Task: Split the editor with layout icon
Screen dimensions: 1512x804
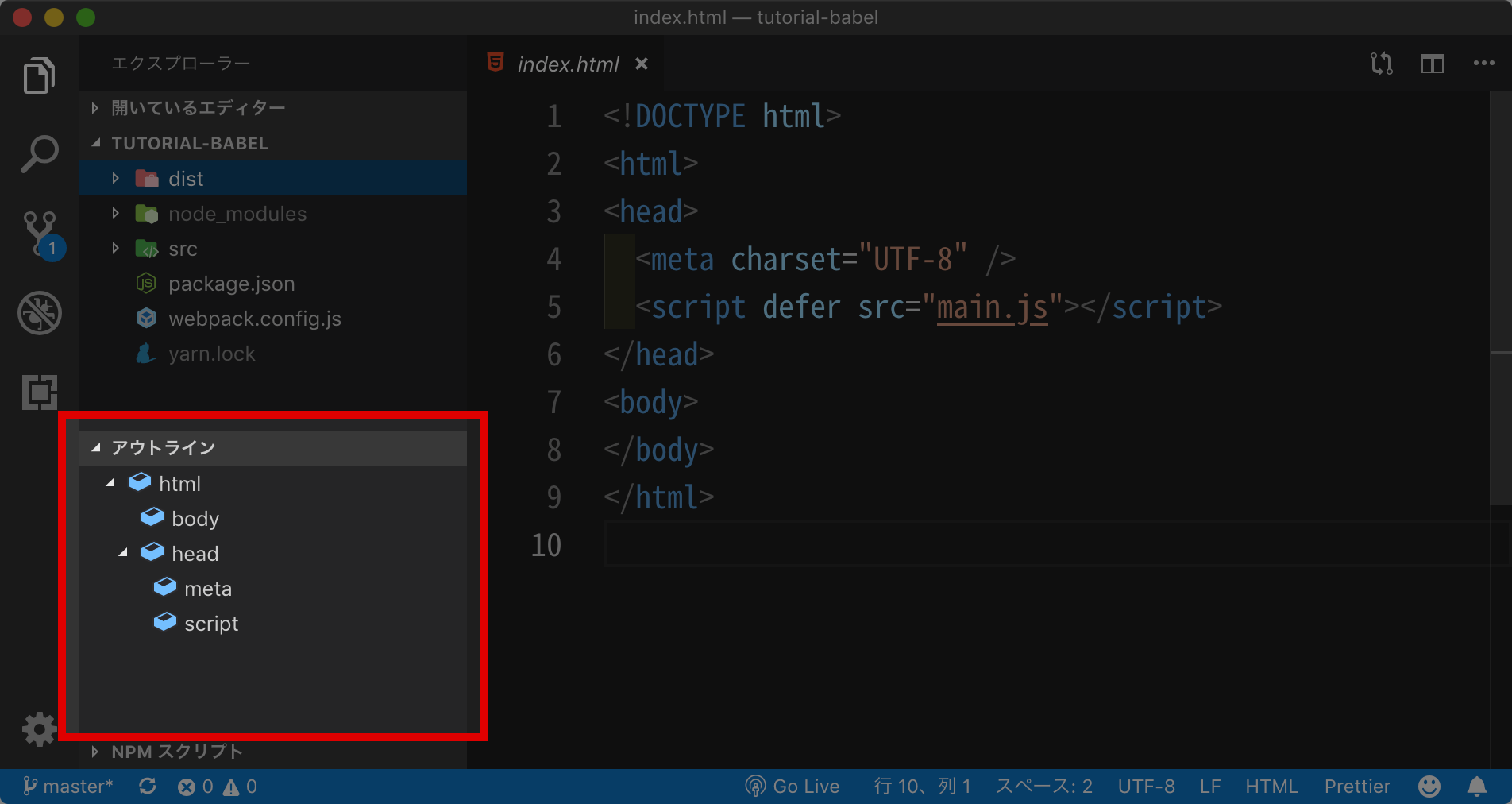Action: tap(1432, 64)
